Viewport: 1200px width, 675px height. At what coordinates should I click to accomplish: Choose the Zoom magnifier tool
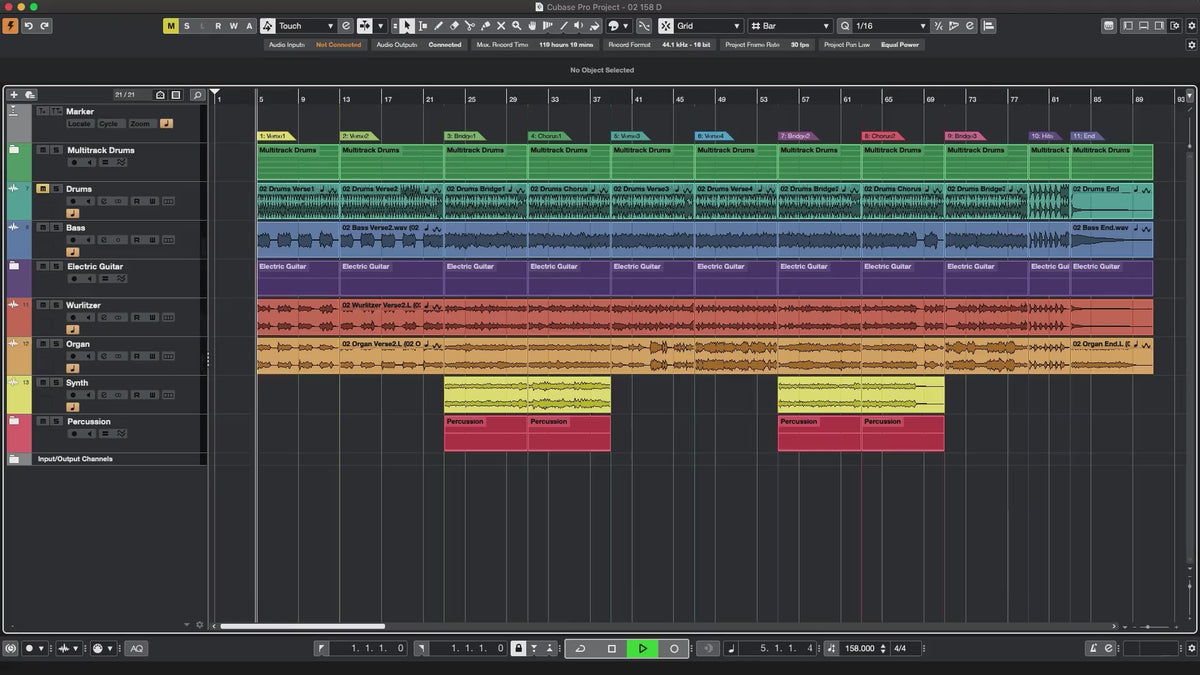tap(516, 26)
